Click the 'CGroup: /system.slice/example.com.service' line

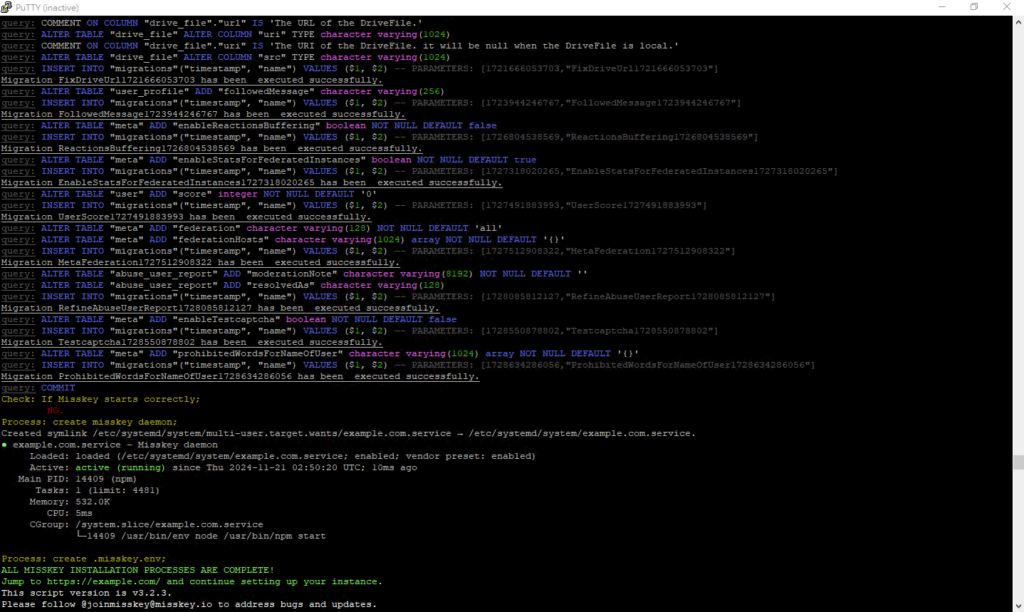(146, 524)
